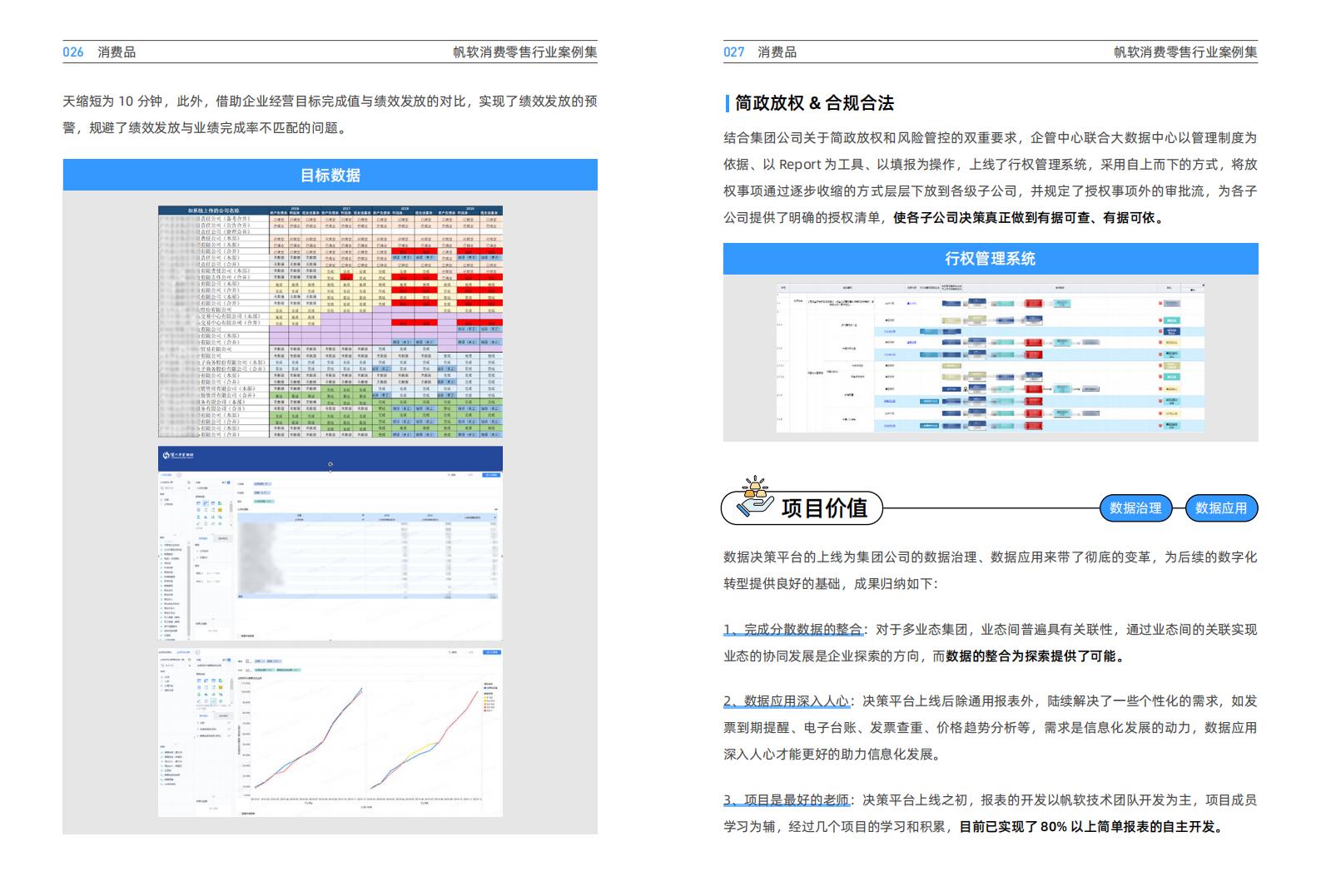This screenshot has height=896, width=1321.
Task: Click the 项目价值 section title
Action: click(824, 507)
